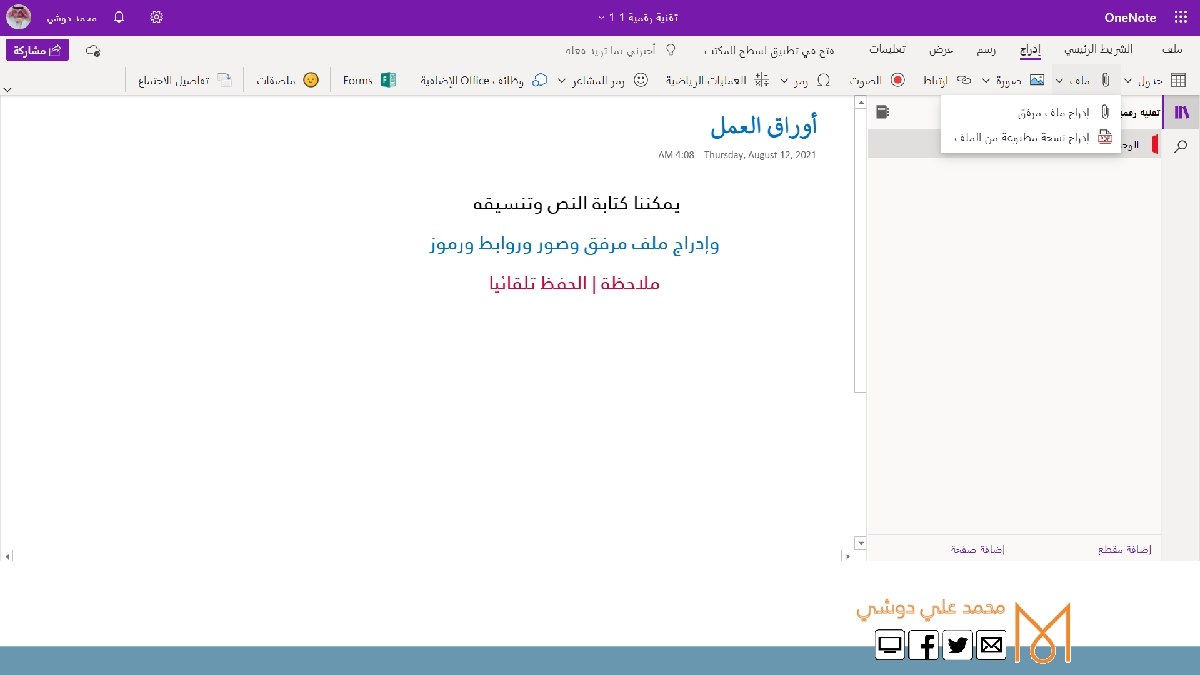Click the Add page link
Screen dimensions: 1200x675
click(x=977, y=549)
